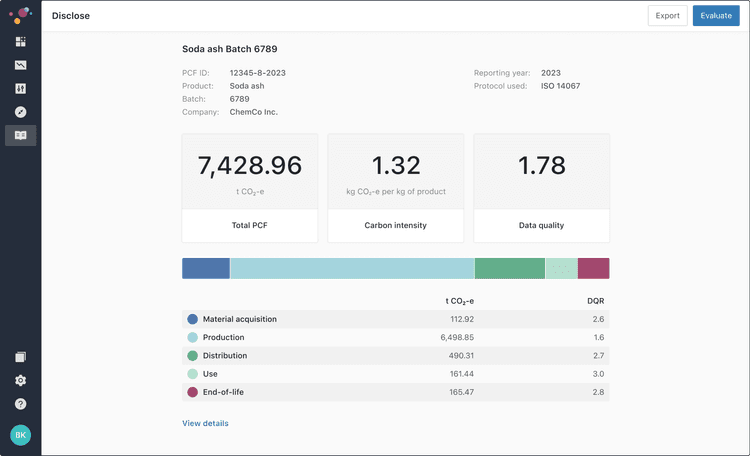Open settings gear in sidebar
The image size is (750, 456).
[20, 380]
